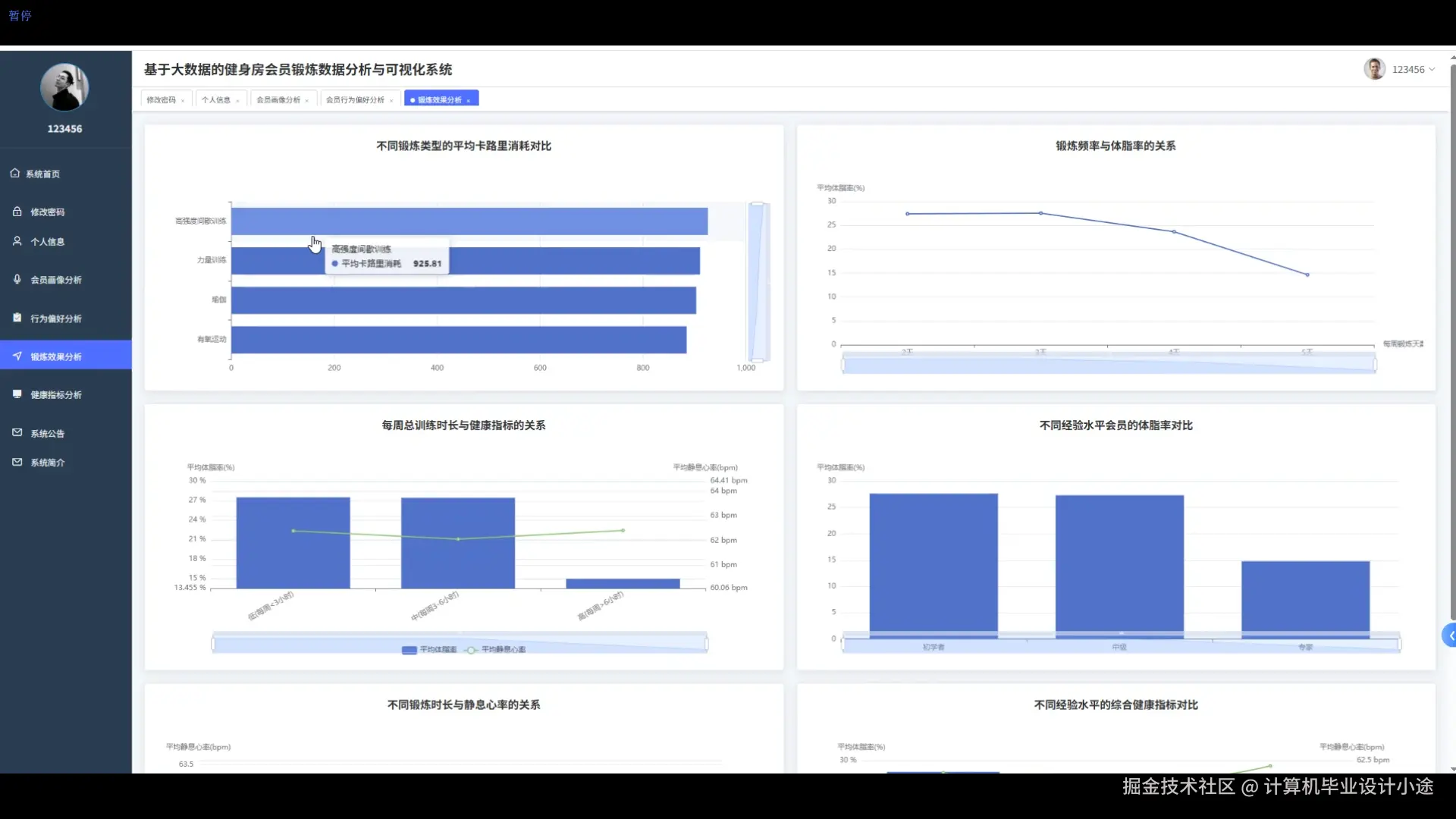Click the home icon beside 系统首页
The image size is (1456, 819).
point(15,173)
